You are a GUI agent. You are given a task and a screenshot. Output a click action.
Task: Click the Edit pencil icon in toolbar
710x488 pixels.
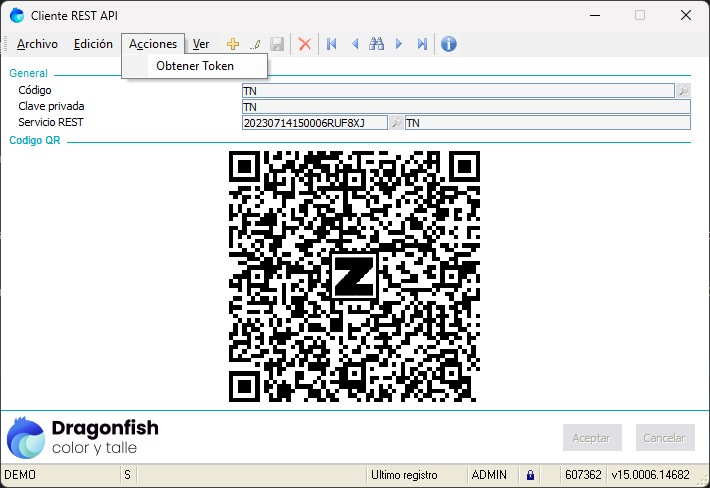point(255,44)
